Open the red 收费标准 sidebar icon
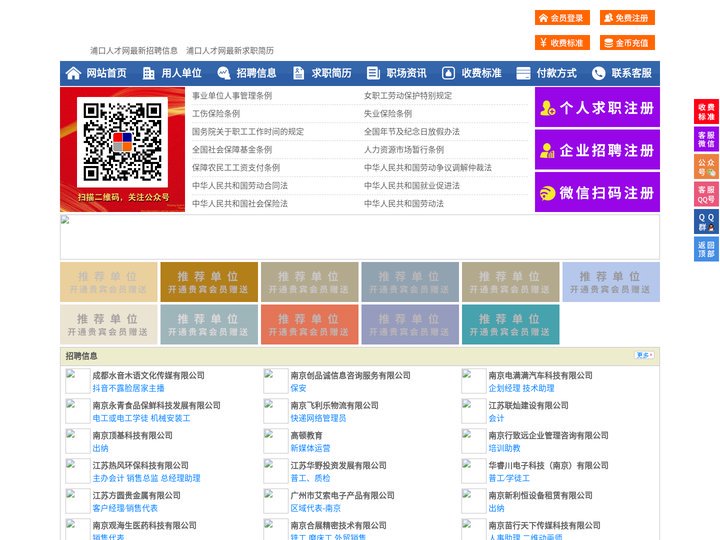 [x=706, y=112]
